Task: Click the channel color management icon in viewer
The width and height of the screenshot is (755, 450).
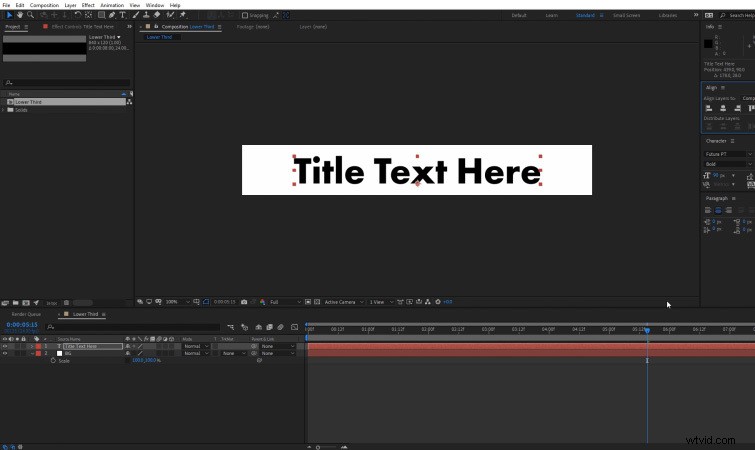Action: point(262,302)
